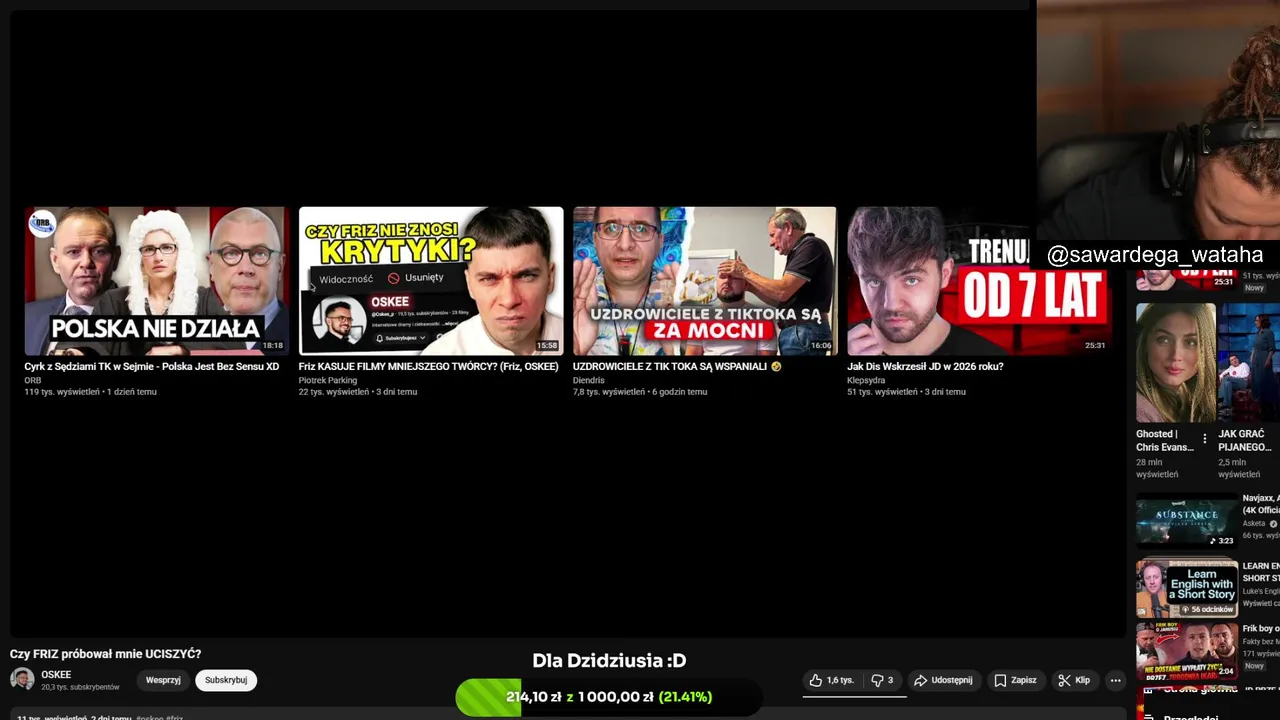This screenshot has height=720, width=1280.
Task: Like the video with 1,6 tys. likes
Action: pos(832,680)
